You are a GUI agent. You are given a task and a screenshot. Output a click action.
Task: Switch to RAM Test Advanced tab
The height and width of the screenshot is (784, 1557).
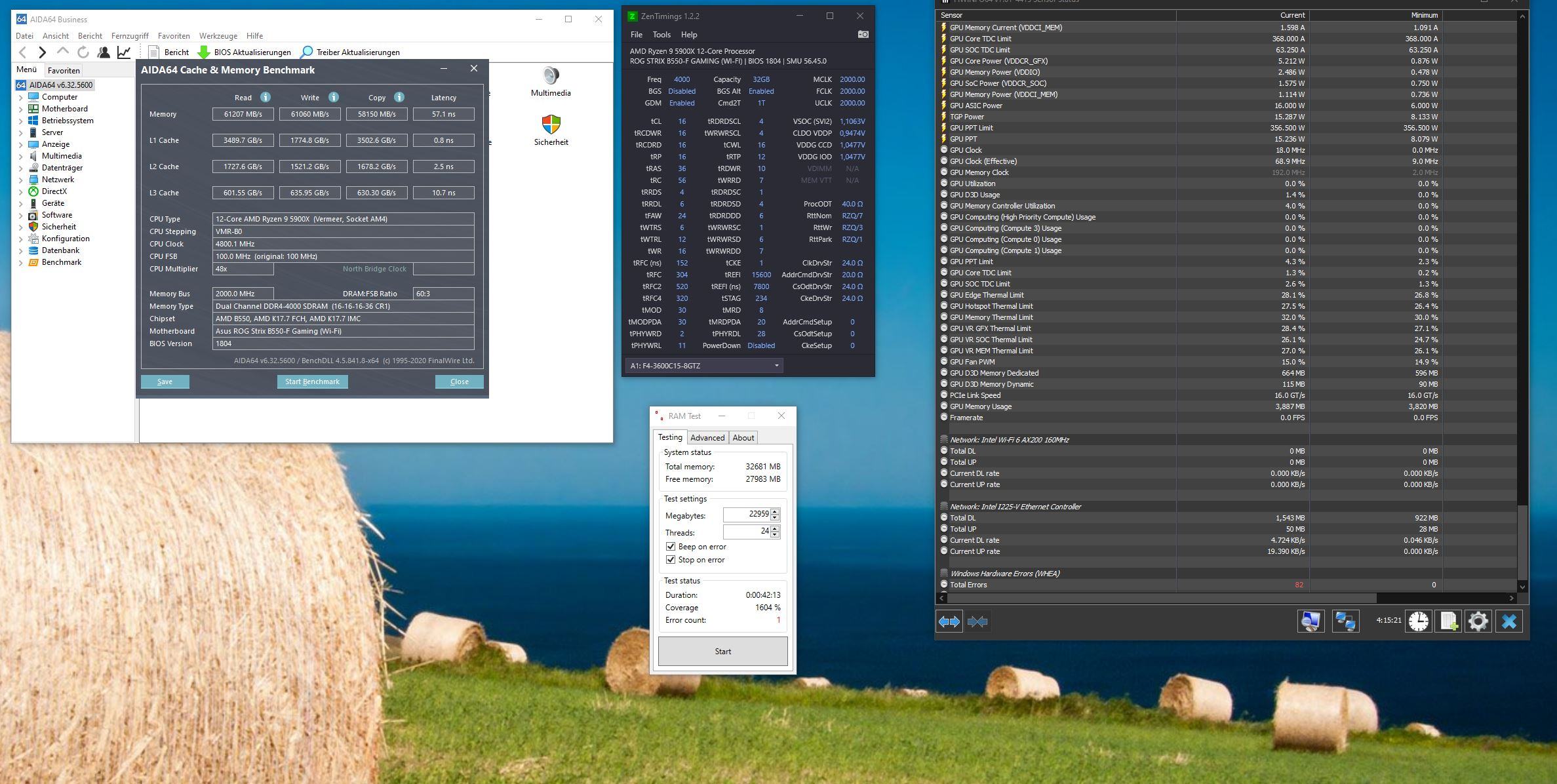(707, 438)
